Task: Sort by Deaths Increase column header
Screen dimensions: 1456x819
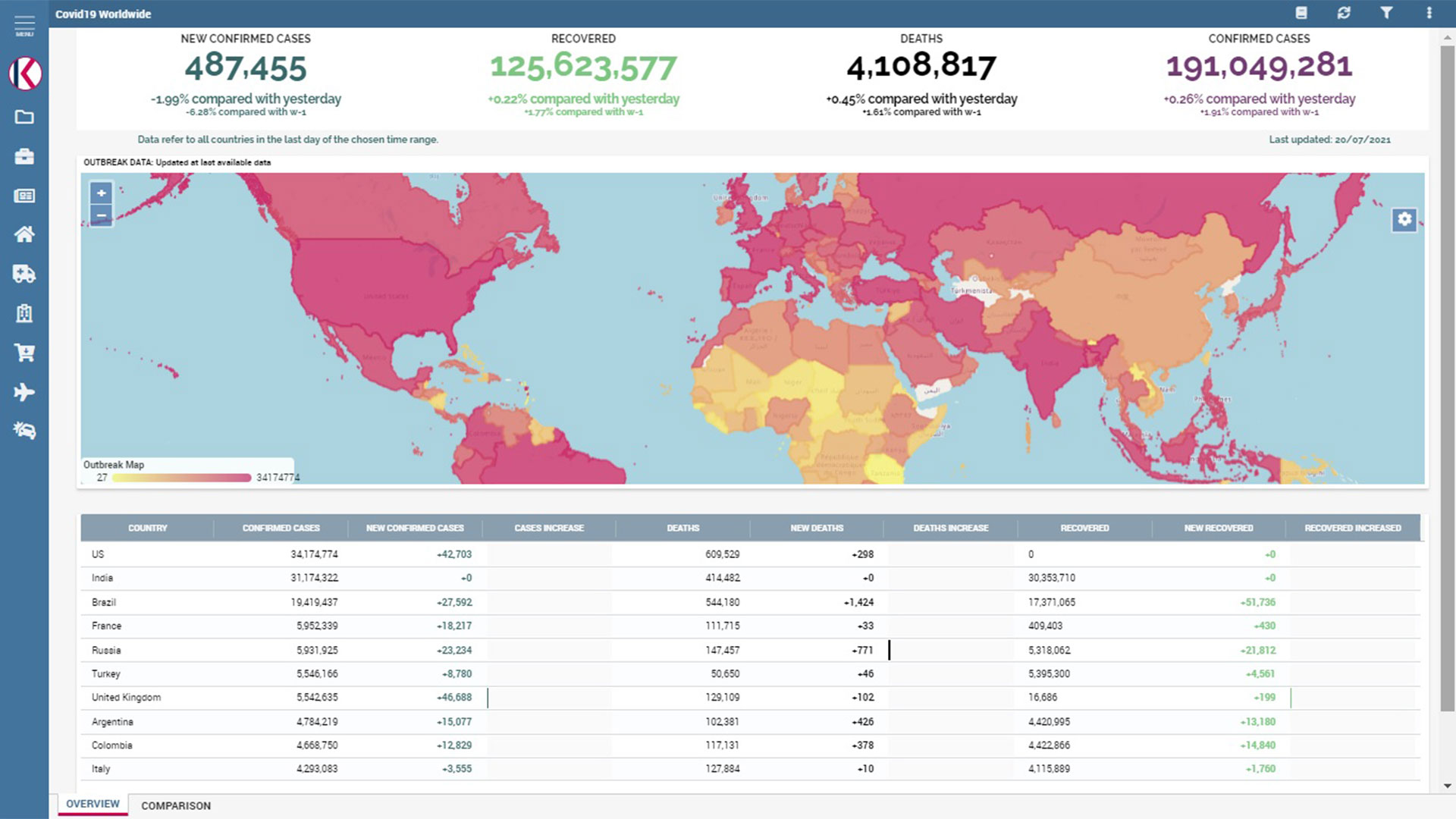Action: click(x=951, y=528)
